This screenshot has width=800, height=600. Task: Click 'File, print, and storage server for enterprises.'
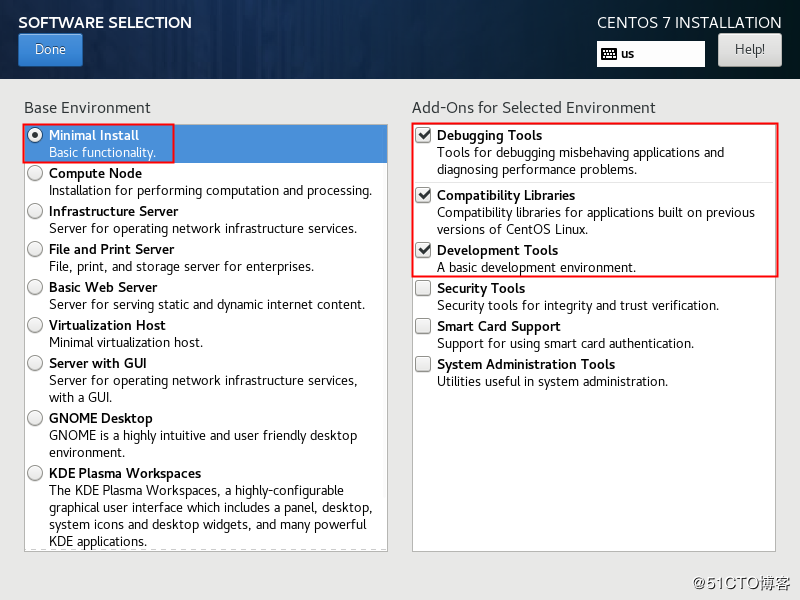coord(181,267)
